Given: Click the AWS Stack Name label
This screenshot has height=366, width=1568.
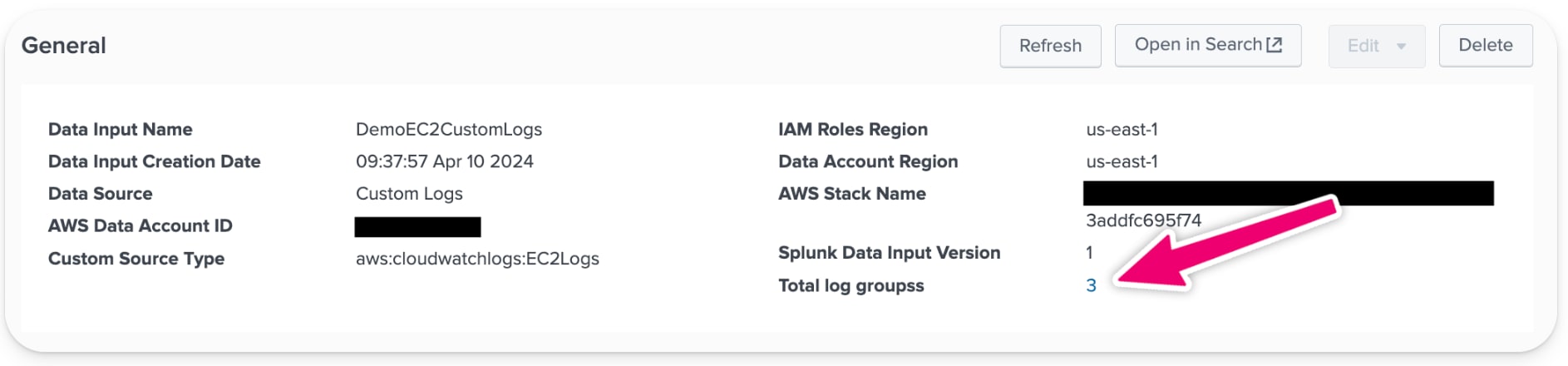Looking at the screenshot, I should click(851, 194).
